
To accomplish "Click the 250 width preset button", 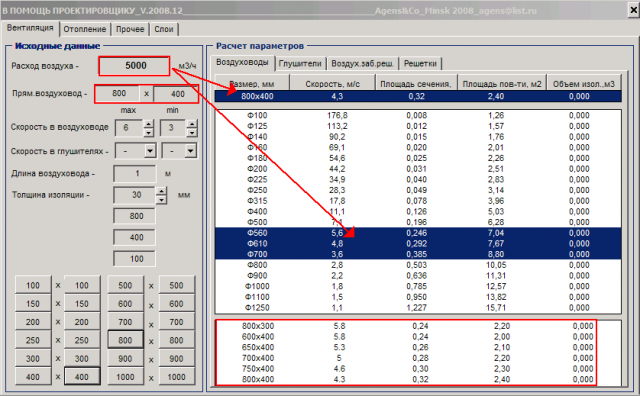I will point(33,340).
